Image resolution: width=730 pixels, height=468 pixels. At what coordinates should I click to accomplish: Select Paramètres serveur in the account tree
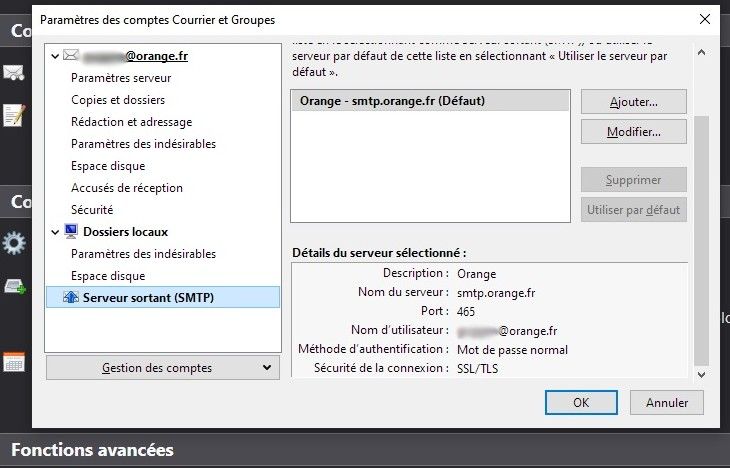click(x=121, y=78)
